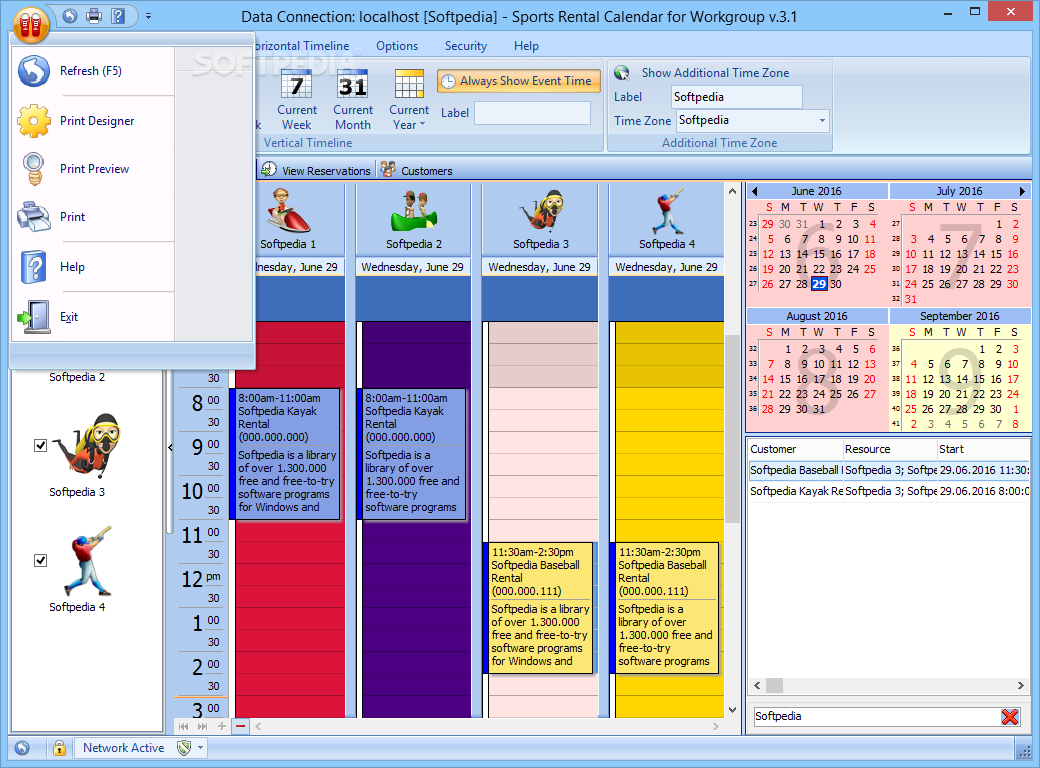This screenshot has width=1040, height=768.
Task: Toggle Always Show Event Time
Action: pos(518,81)
